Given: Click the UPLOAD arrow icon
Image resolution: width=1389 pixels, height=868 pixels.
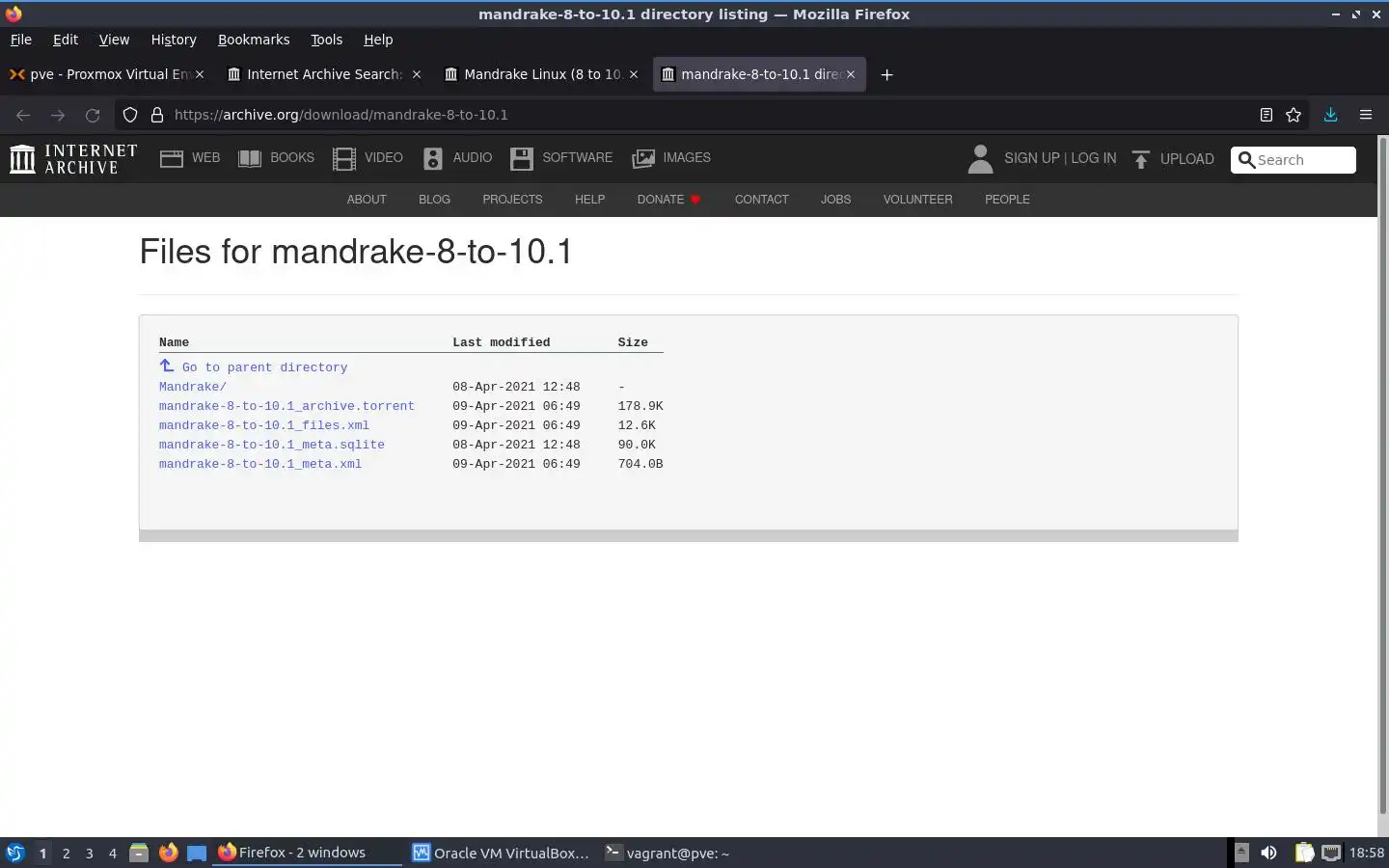Looking at the screenshot, I should [1141, 159].
